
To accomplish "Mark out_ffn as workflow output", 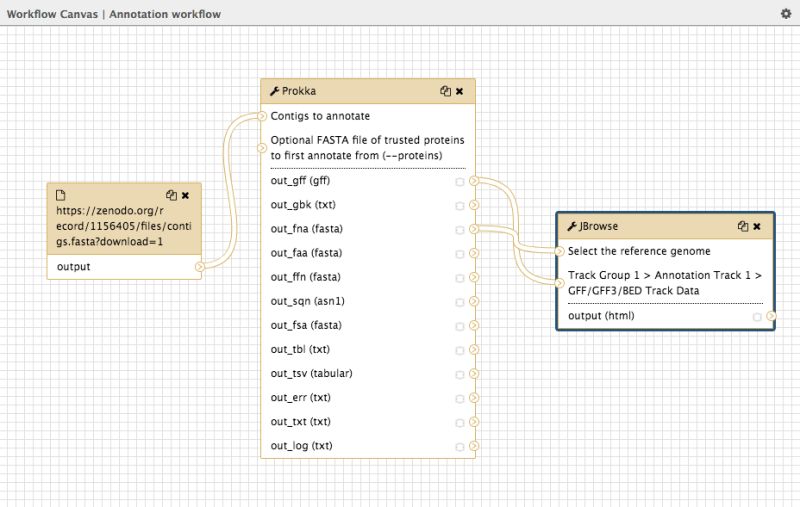I will 460,278.
